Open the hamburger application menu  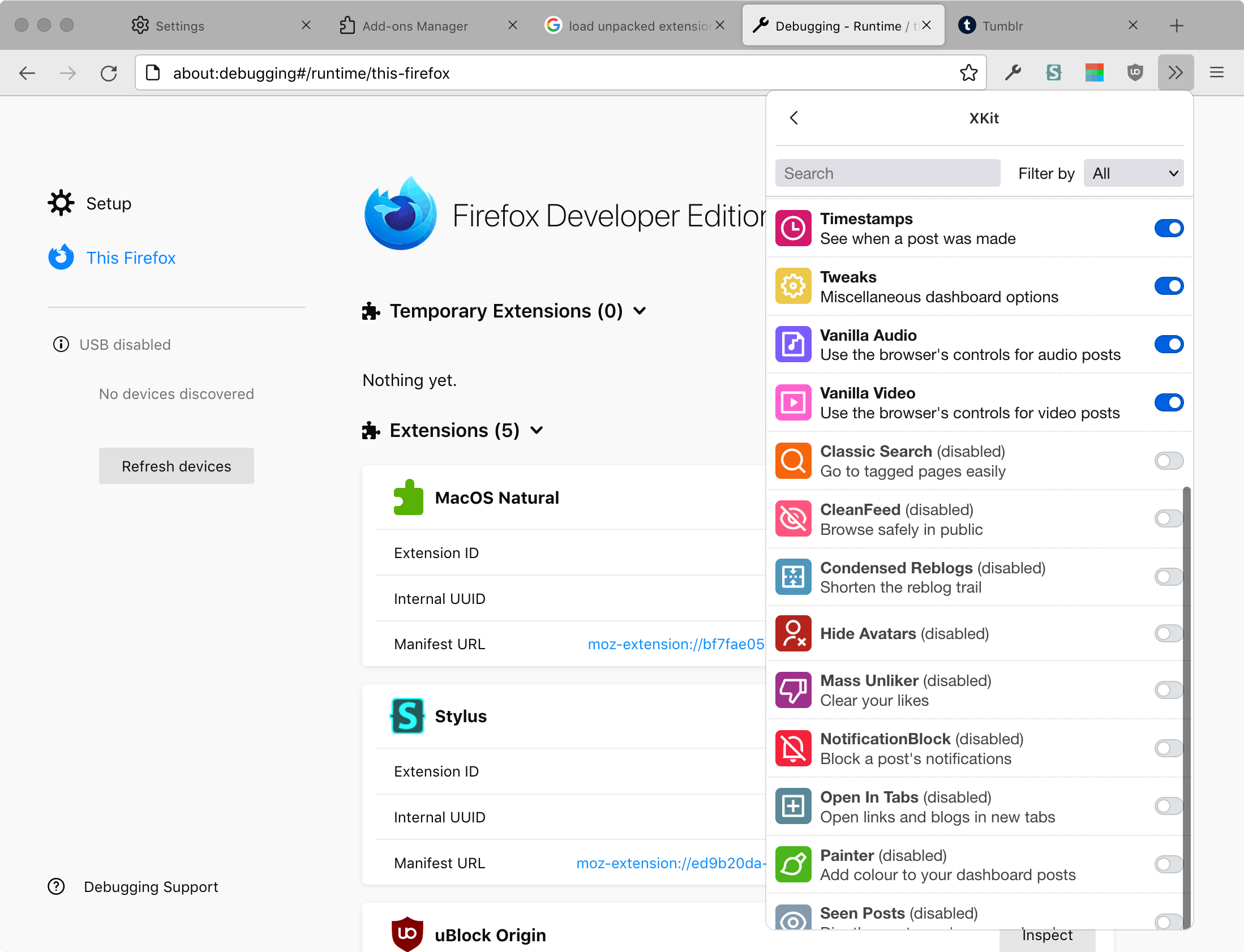click(1217, 72)
